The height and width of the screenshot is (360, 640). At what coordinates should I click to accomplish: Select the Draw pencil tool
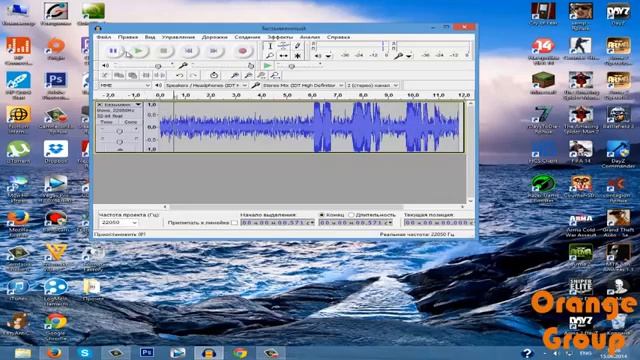click(298, 46)
